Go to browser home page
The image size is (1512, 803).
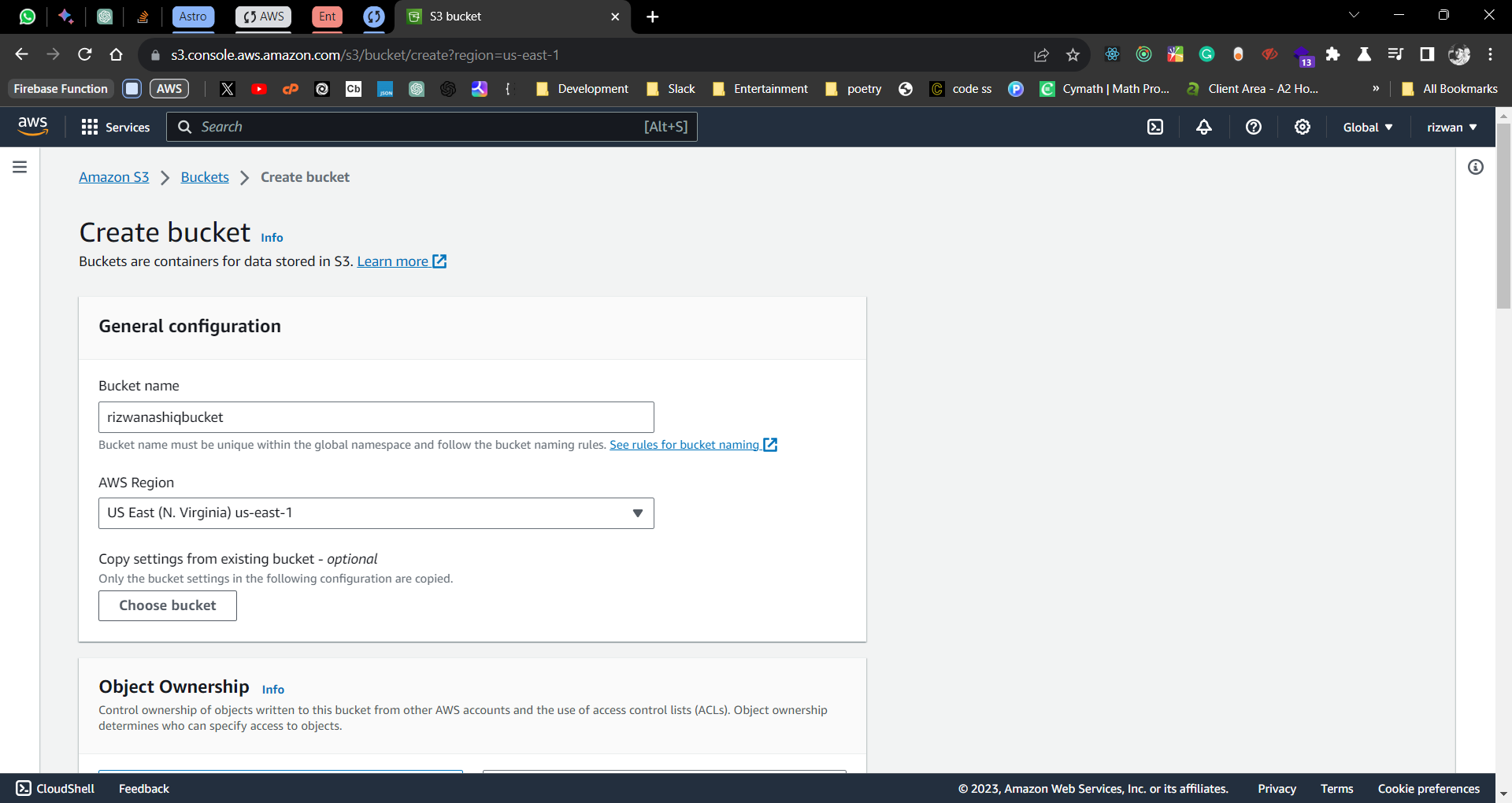click(117, 54)
